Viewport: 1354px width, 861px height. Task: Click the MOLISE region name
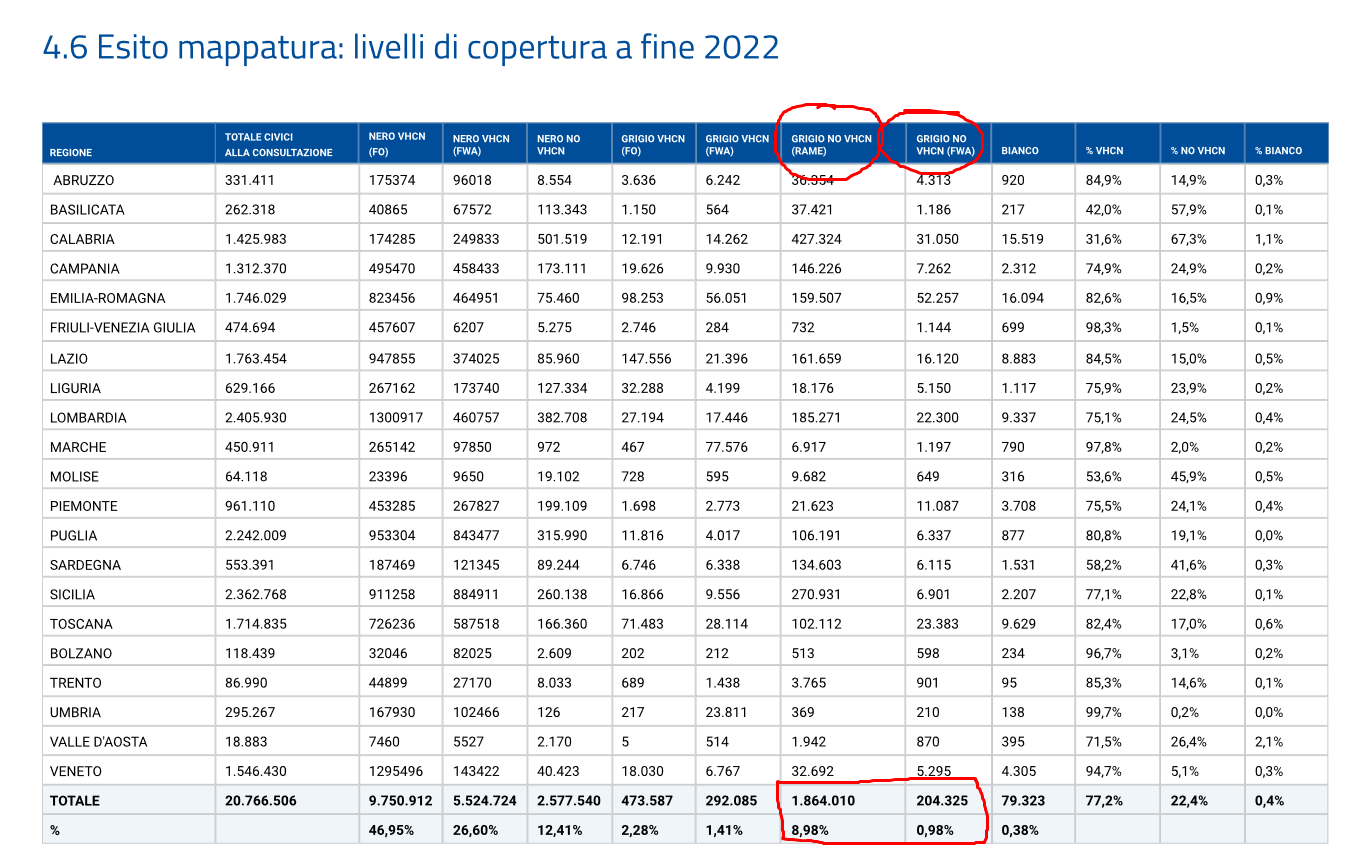pos(74,476)
